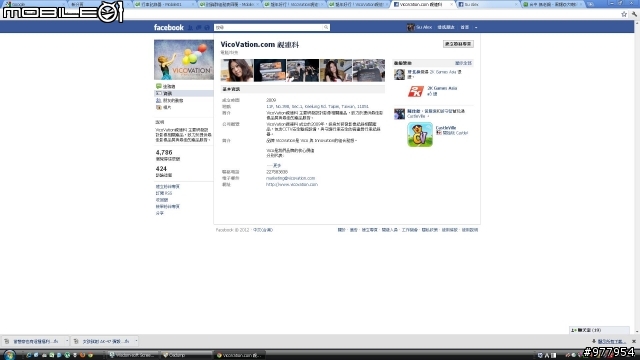Click the 424 talking about count
The image size is (640, 360).
tap(161, 169)
